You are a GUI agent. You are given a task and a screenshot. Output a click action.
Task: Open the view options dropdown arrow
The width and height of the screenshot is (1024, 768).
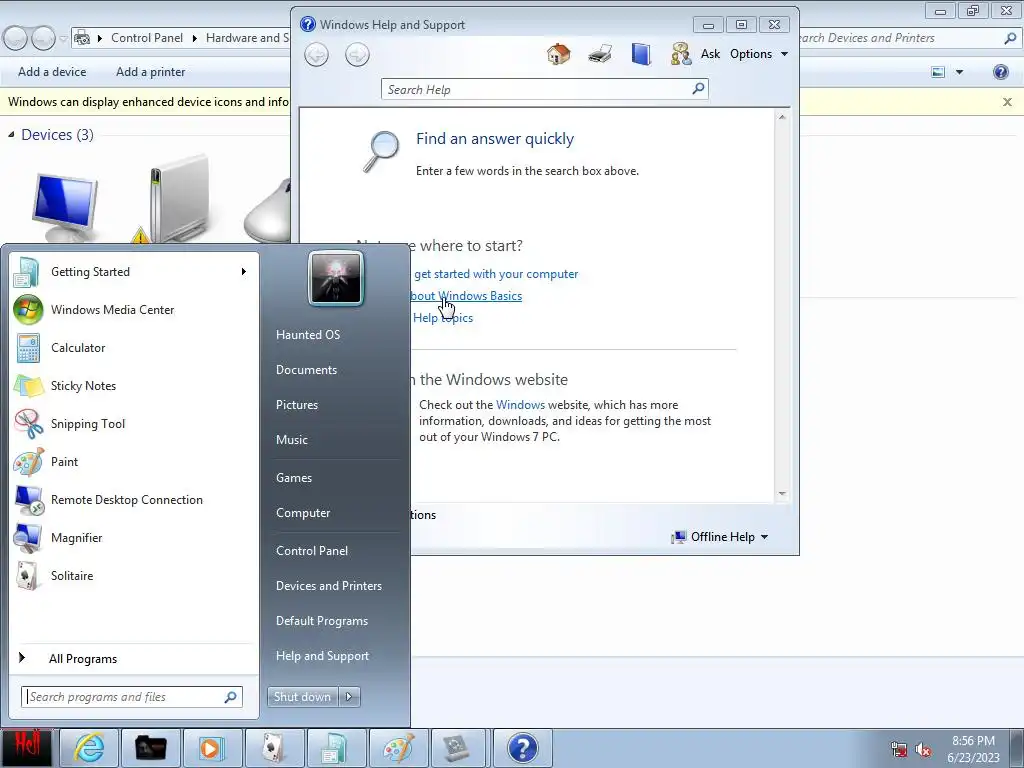[959, 72]
